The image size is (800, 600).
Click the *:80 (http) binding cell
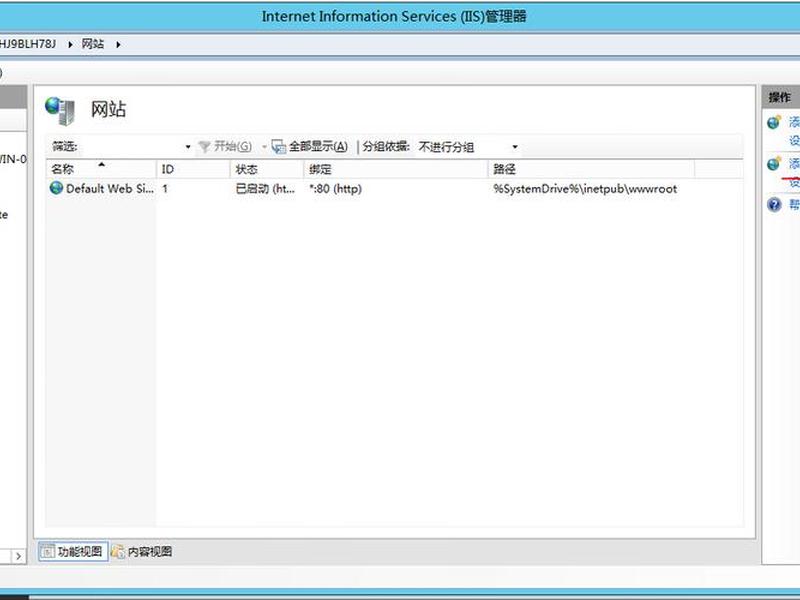pyautogui.click(x=335, y=189)
